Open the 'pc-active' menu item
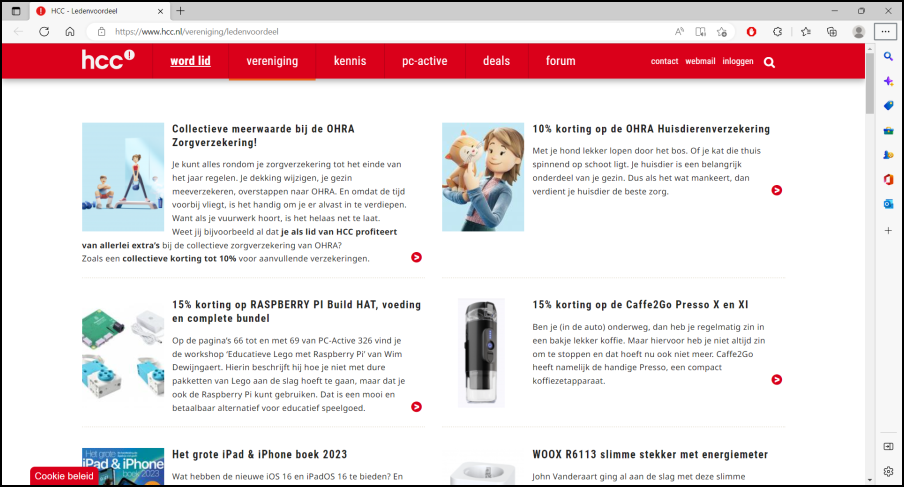 click(x=424, y=61)
